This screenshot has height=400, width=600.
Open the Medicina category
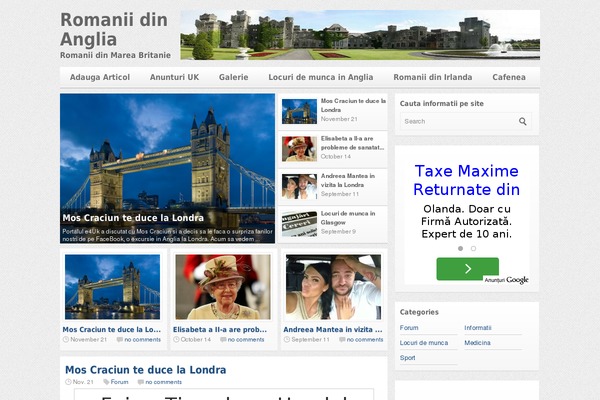point(478,343)
